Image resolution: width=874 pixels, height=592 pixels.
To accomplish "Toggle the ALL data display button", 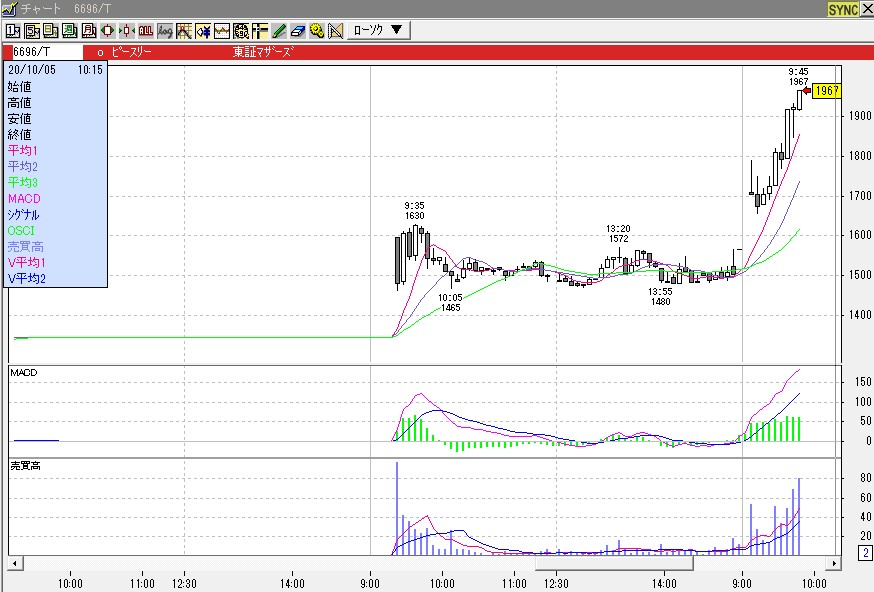I will [146, 30].
